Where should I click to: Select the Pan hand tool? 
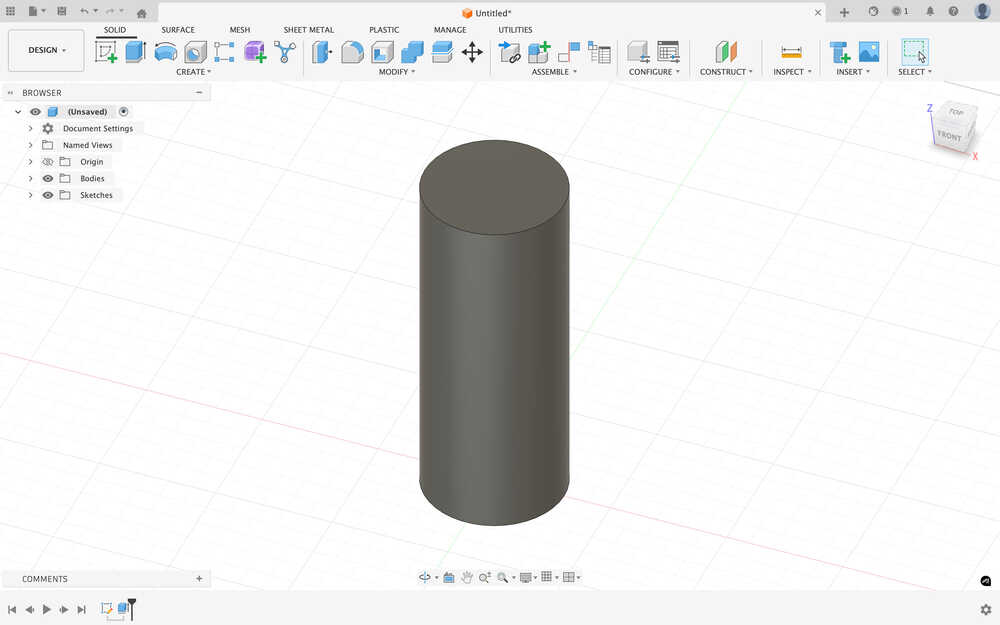click(x=467, y=577)
